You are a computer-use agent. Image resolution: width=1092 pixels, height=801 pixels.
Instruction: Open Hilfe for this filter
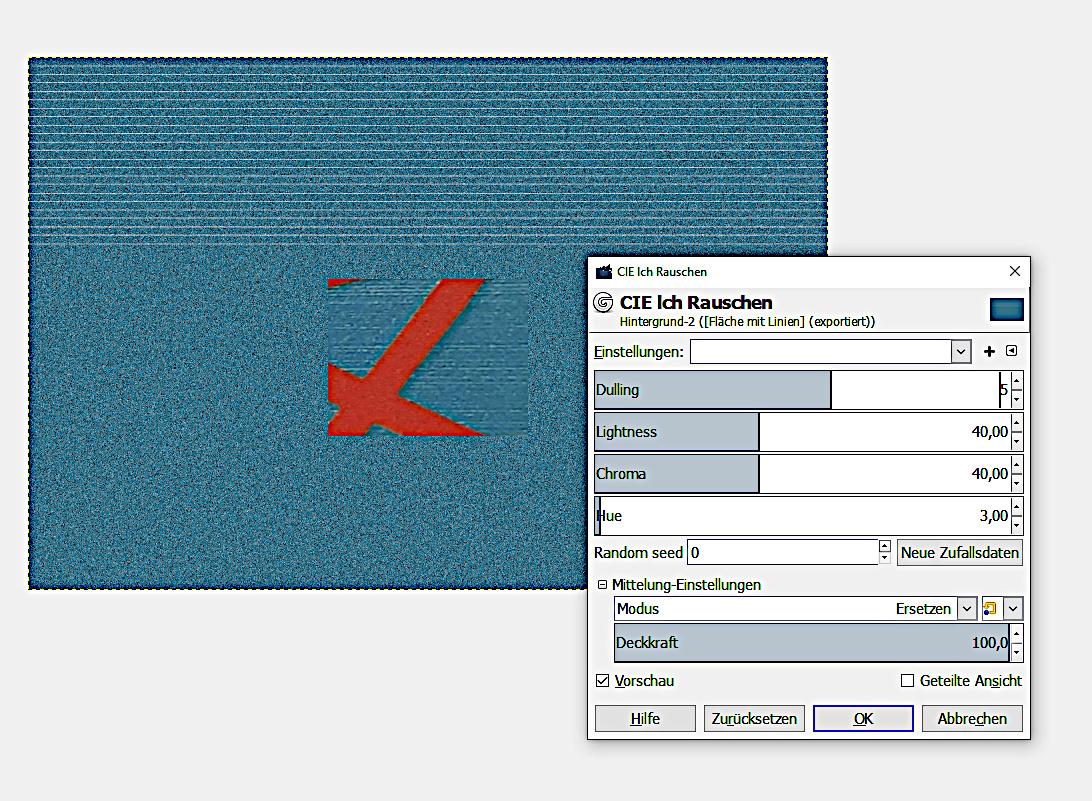pos(645,718)
